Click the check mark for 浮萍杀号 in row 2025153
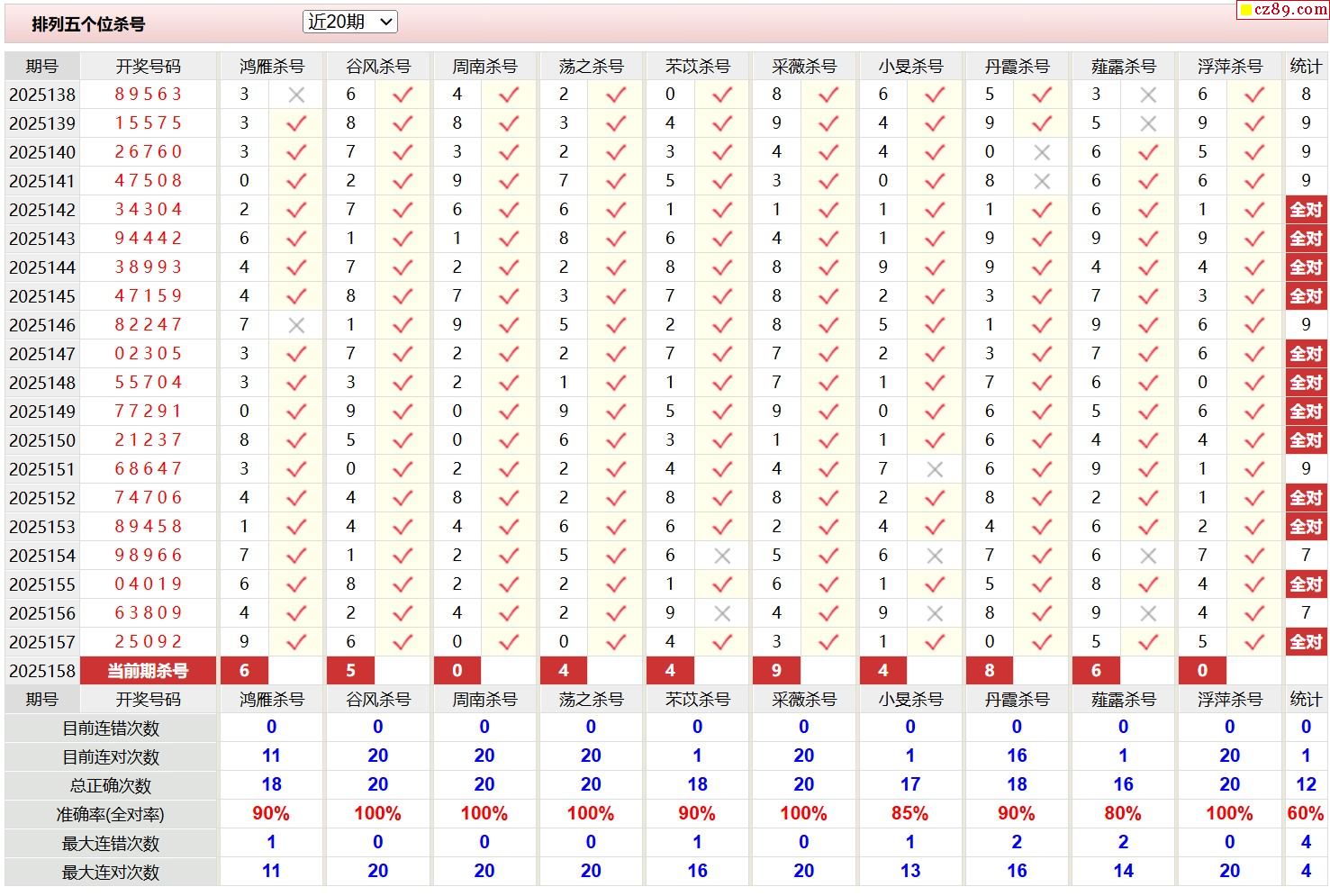 tap(1254, 527)
